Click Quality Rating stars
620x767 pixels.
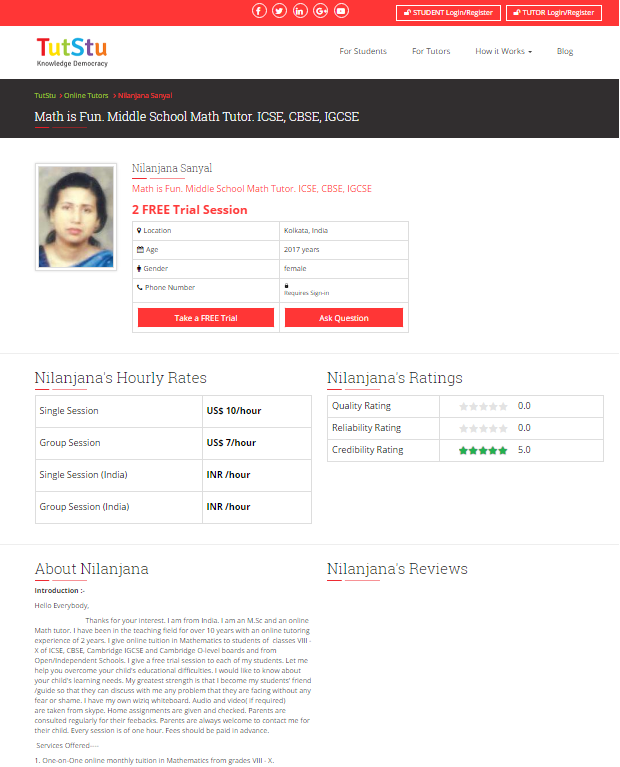(483, 406)
